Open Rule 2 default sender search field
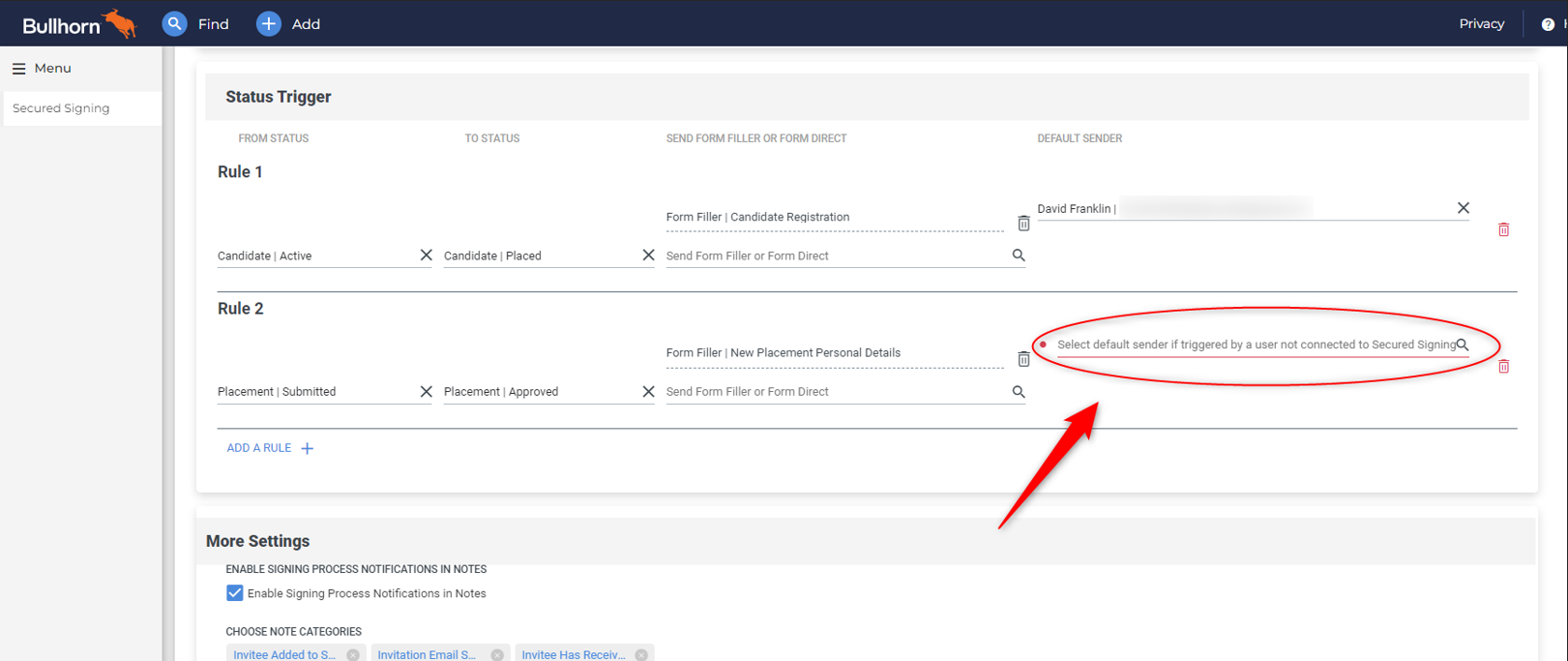Image resolution: width=1568 pixels, height=661 pixels. (x=1256, y=345)
